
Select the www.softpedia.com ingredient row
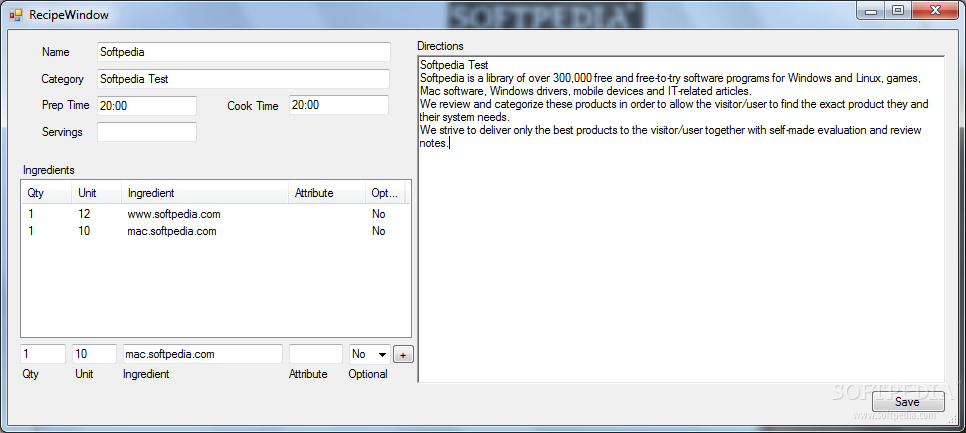click(216, 214)
